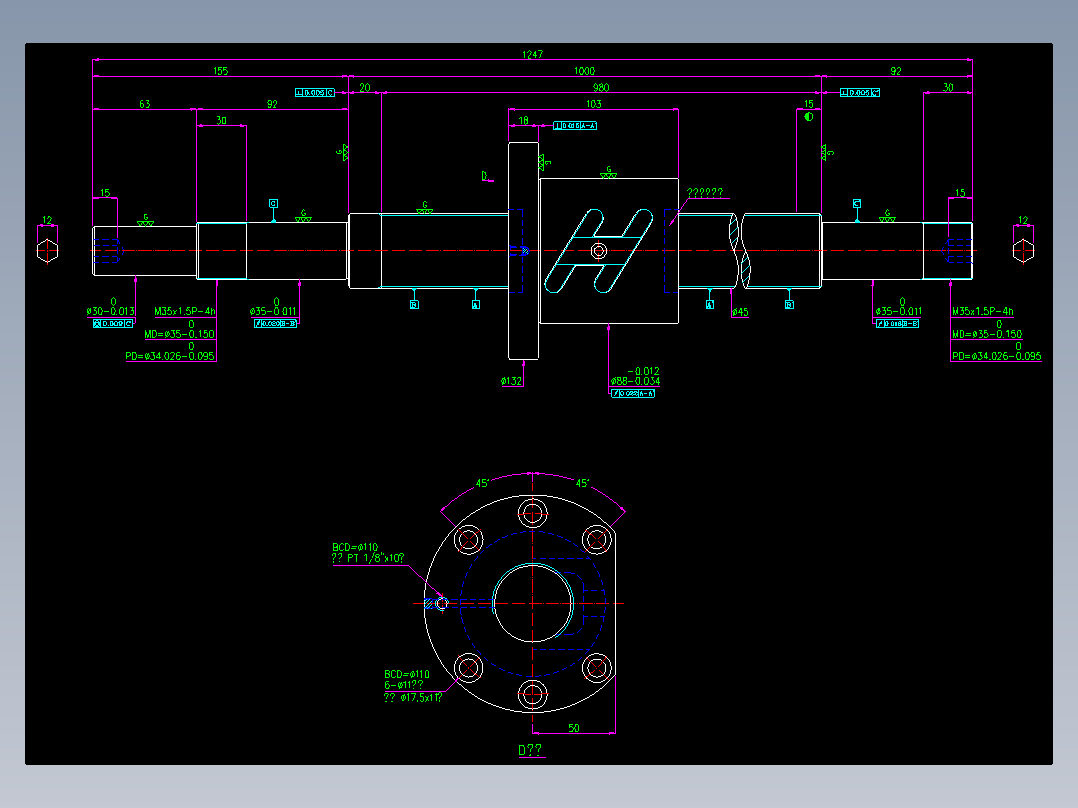
Task: Click the small circle at ball nut center
Action: (x=599, y=251)
